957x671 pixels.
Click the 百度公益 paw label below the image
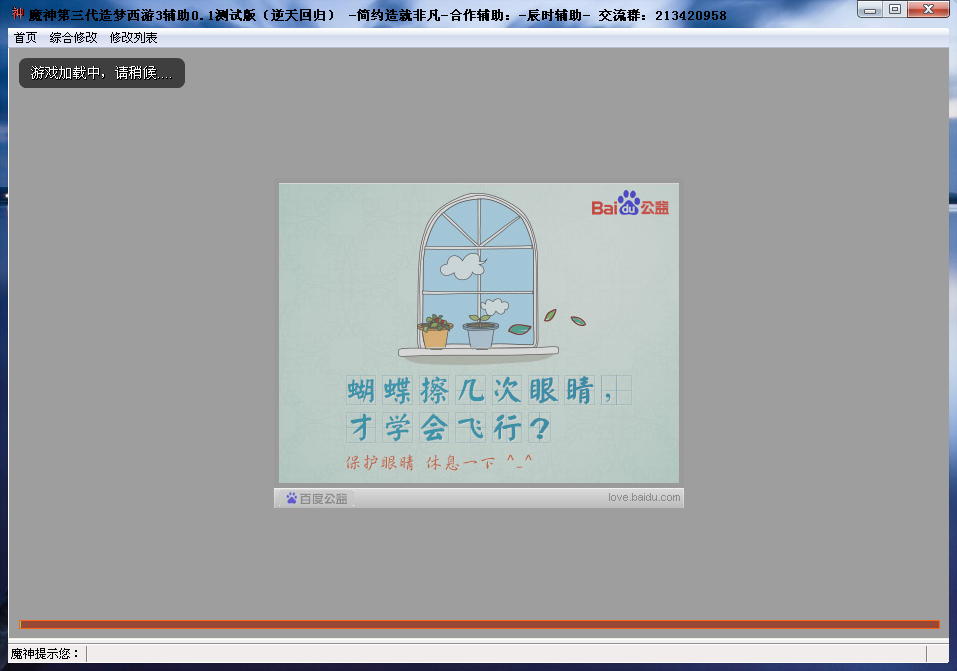point(317,498)
